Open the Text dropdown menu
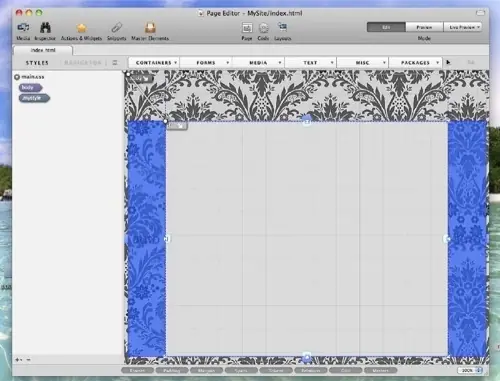This screenshot has height=381, width=500. (x=310, y=63)
